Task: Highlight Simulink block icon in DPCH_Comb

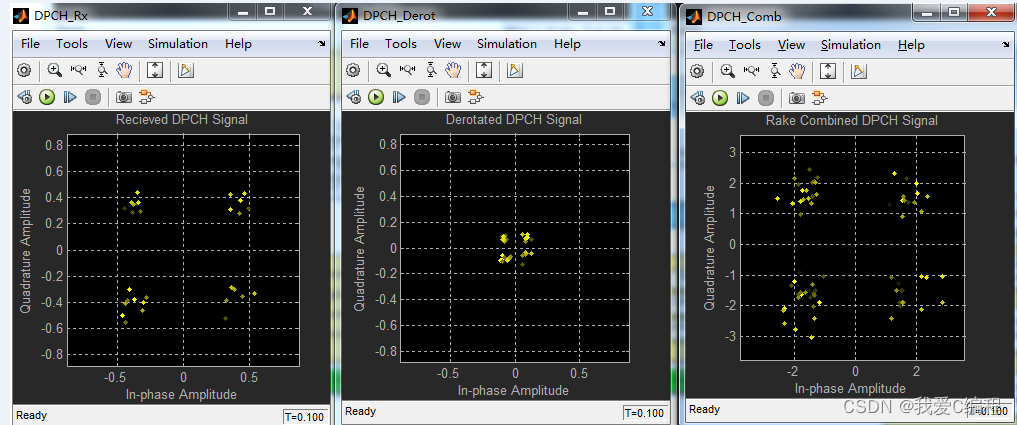Action: 820,98
